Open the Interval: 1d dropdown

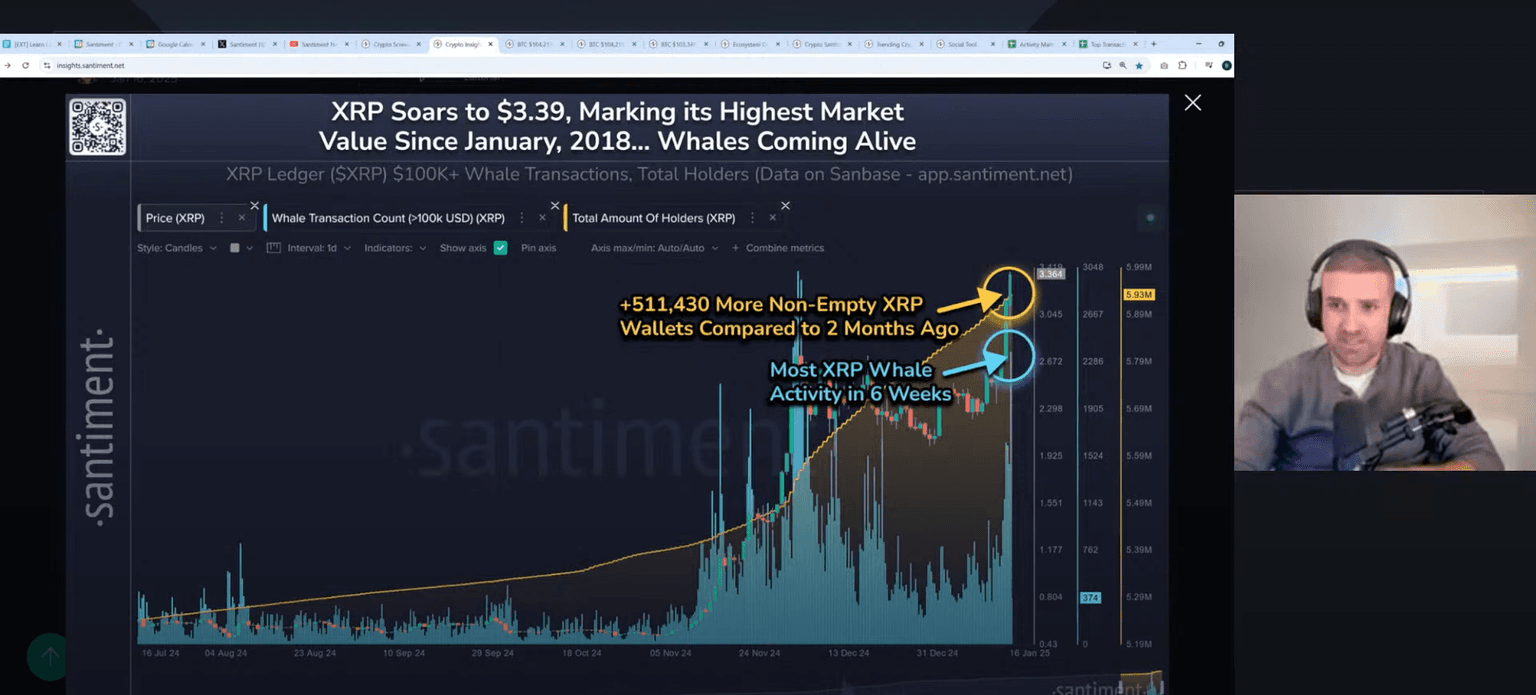pos(318,248)
